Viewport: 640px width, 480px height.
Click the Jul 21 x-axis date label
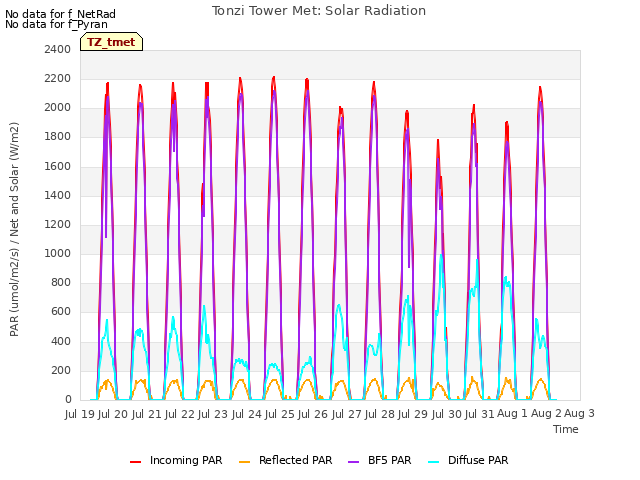tap(147, 414)
